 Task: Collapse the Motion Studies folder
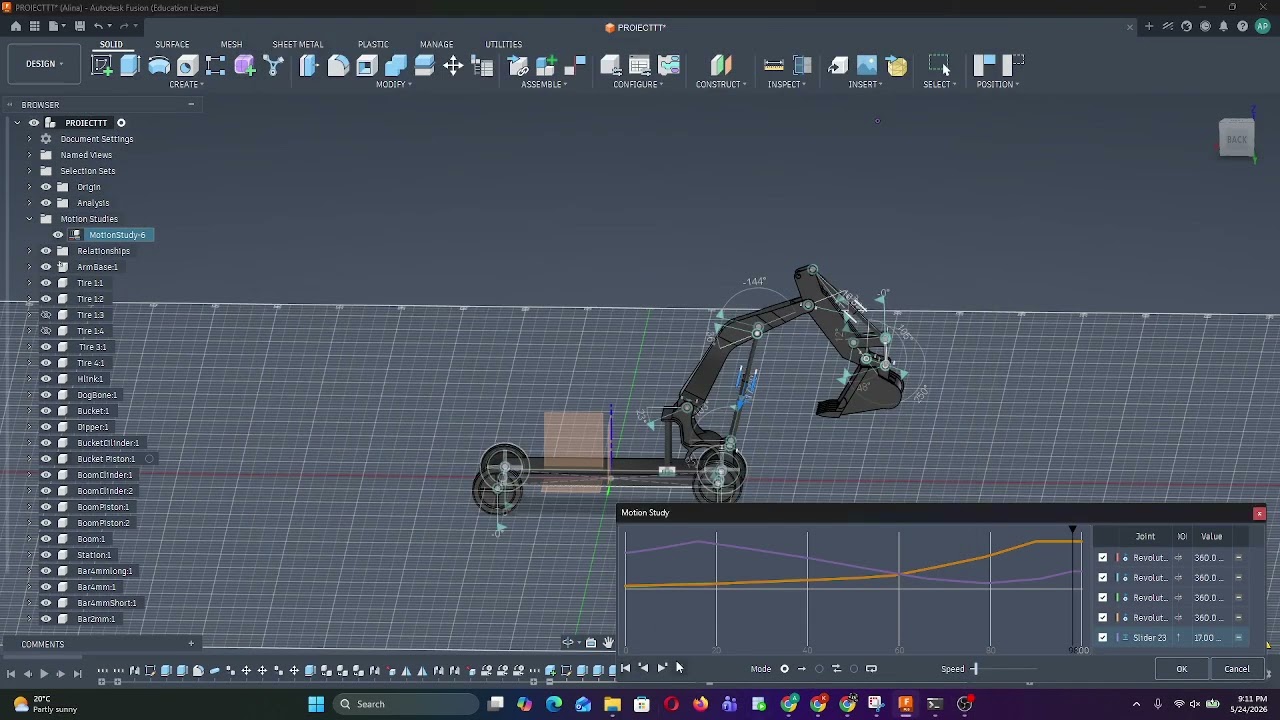tap(29, 219)
